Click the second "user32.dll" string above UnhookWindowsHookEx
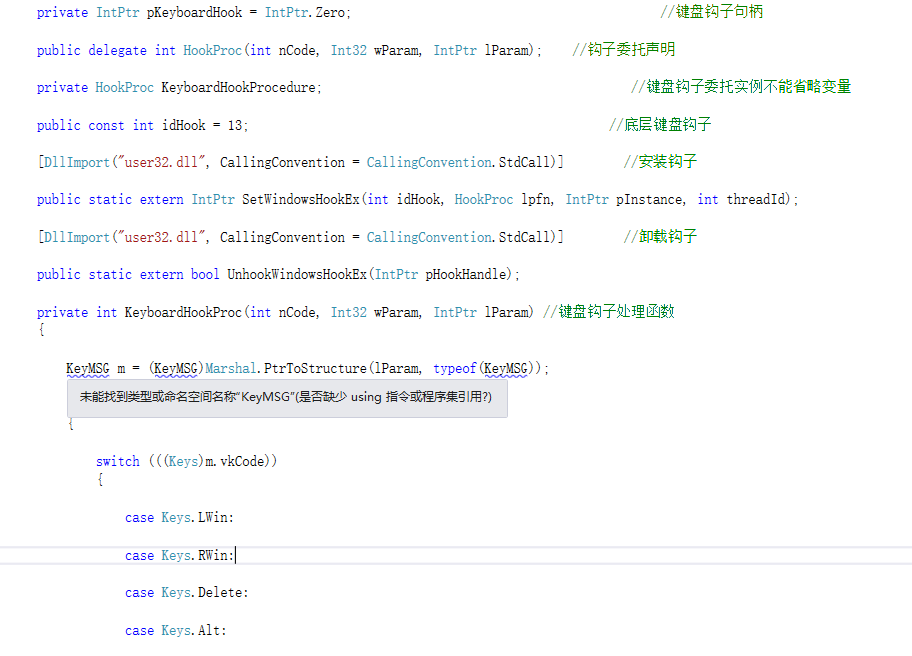 click(162, 237)
